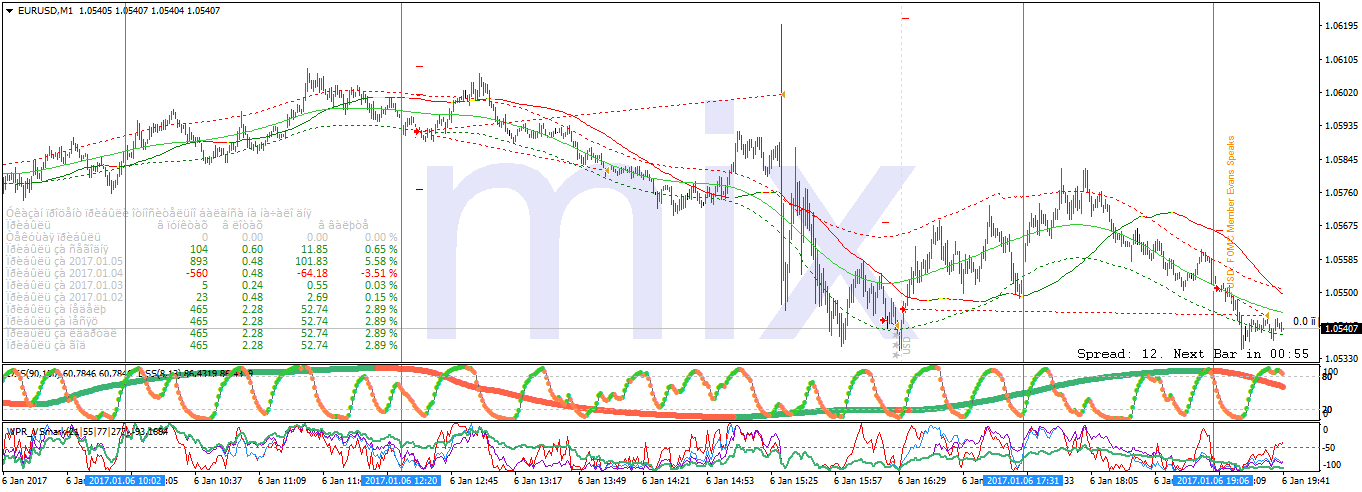This screenshot has height=492, width=1362.
Task: Click the price scale value 1.05935
Action: [1340, 126]
